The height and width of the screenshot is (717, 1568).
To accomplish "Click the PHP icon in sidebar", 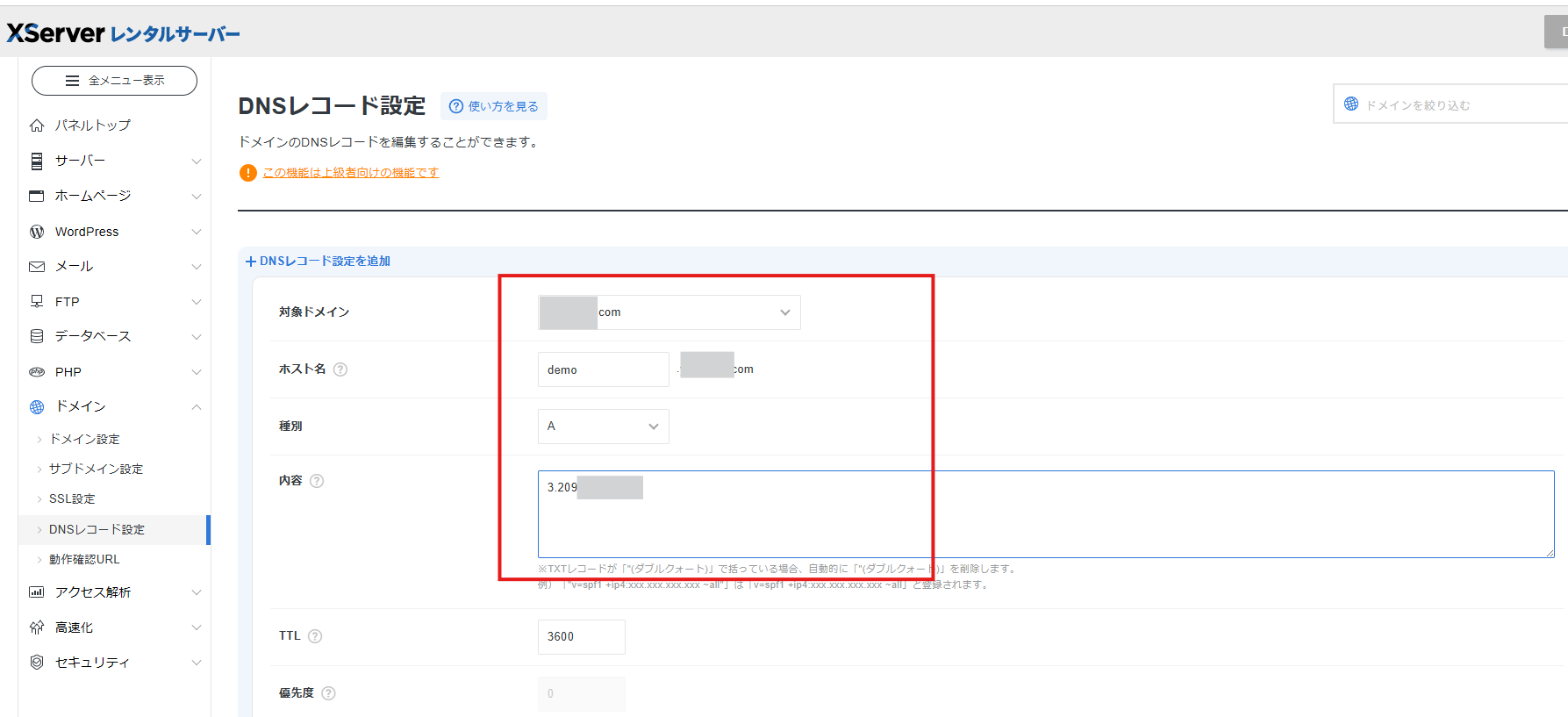I will tap(37, 372).
